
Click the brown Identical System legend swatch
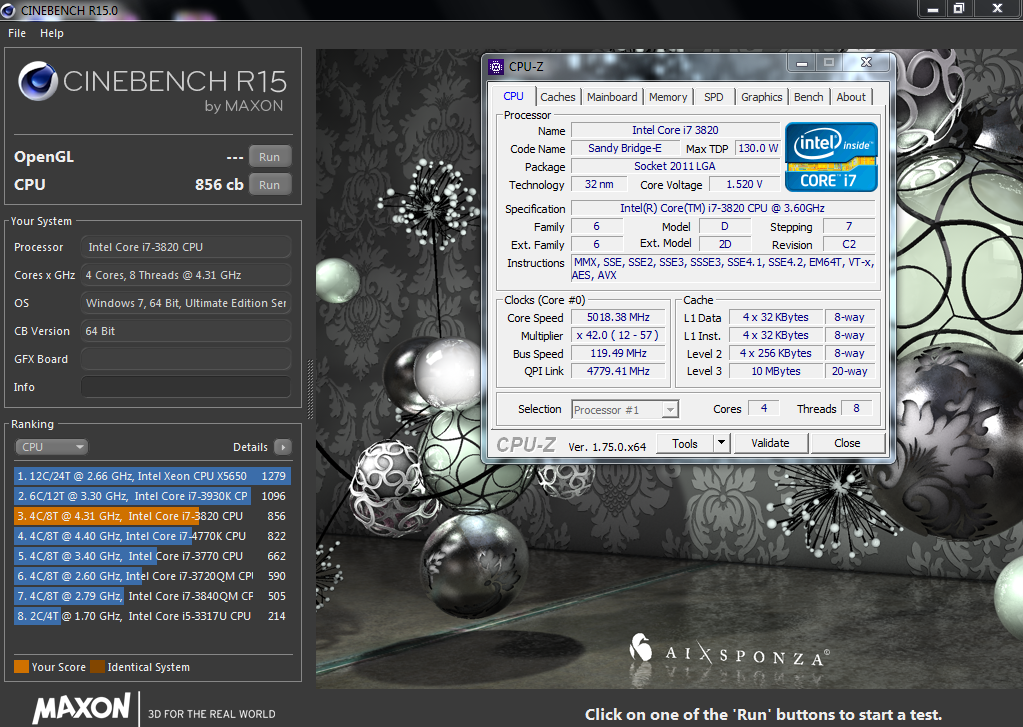[97, 666]
